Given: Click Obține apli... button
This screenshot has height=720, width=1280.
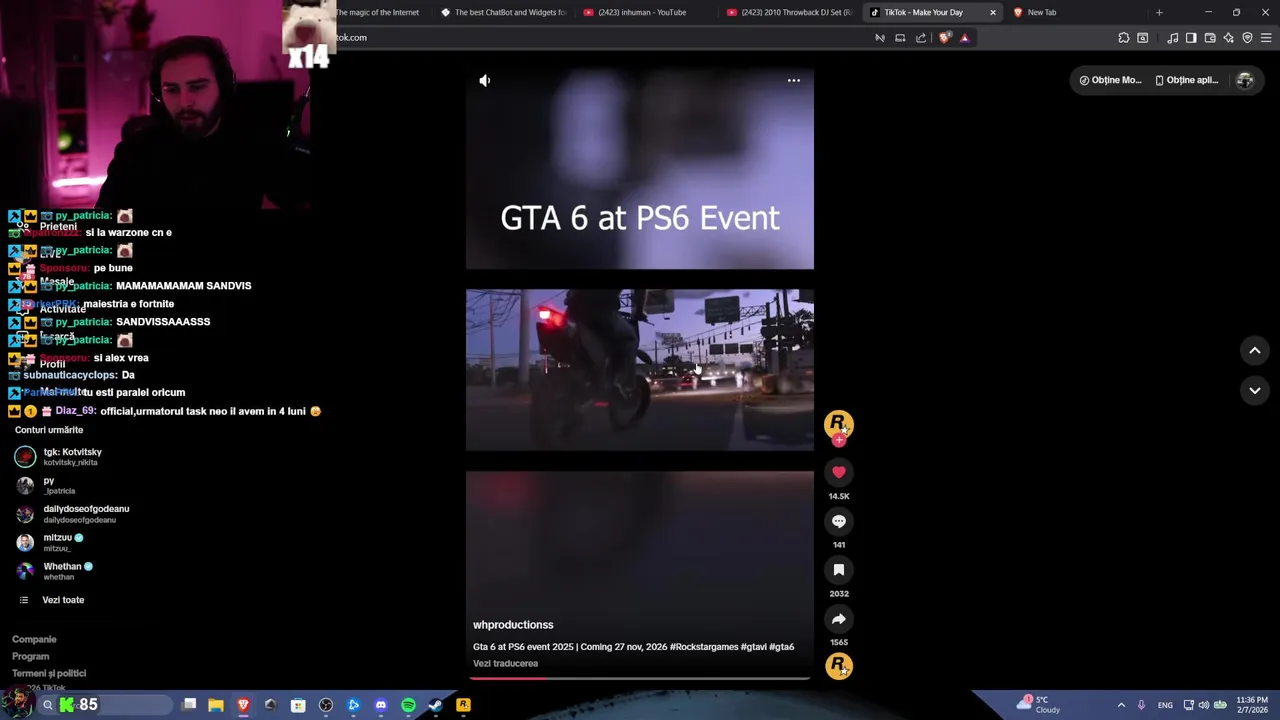Looking at the screenshot, I should coord(1186,80).
